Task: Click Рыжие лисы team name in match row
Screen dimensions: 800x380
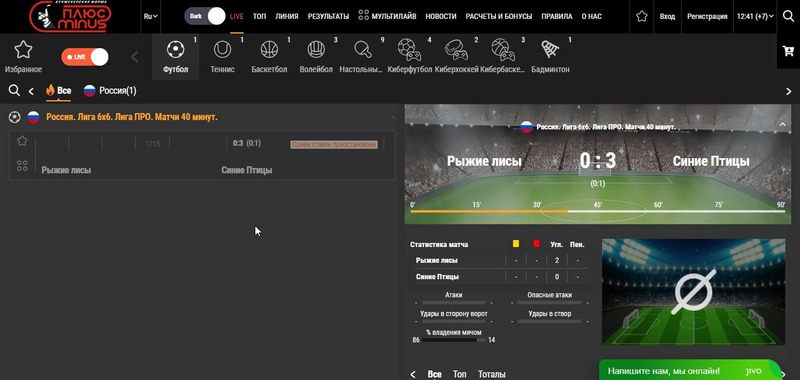Action: click(x=66, y=170)
